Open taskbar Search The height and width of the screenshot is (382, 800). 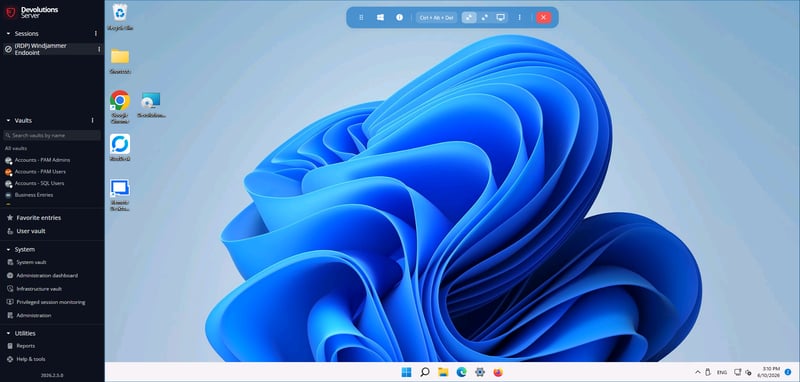[424, 372]
